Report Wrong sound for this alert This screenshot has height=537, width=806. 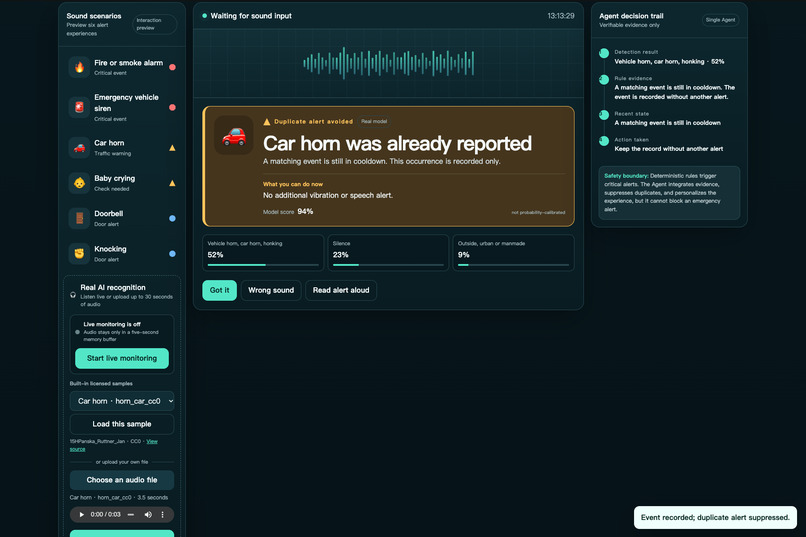pyautogui.click(x=271, y=290)
